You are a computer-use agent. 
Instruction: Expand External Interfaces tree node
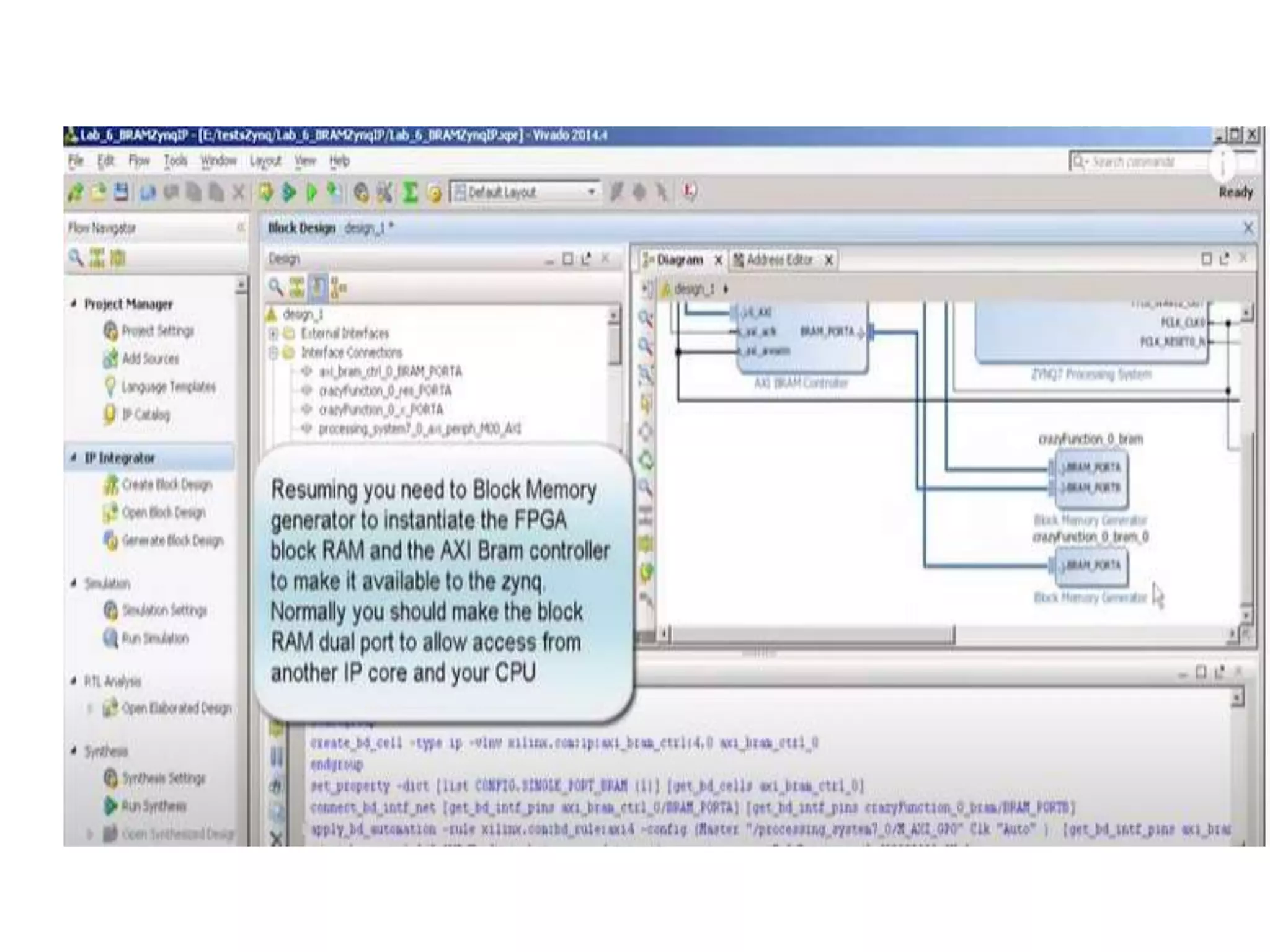pos(273,333)
